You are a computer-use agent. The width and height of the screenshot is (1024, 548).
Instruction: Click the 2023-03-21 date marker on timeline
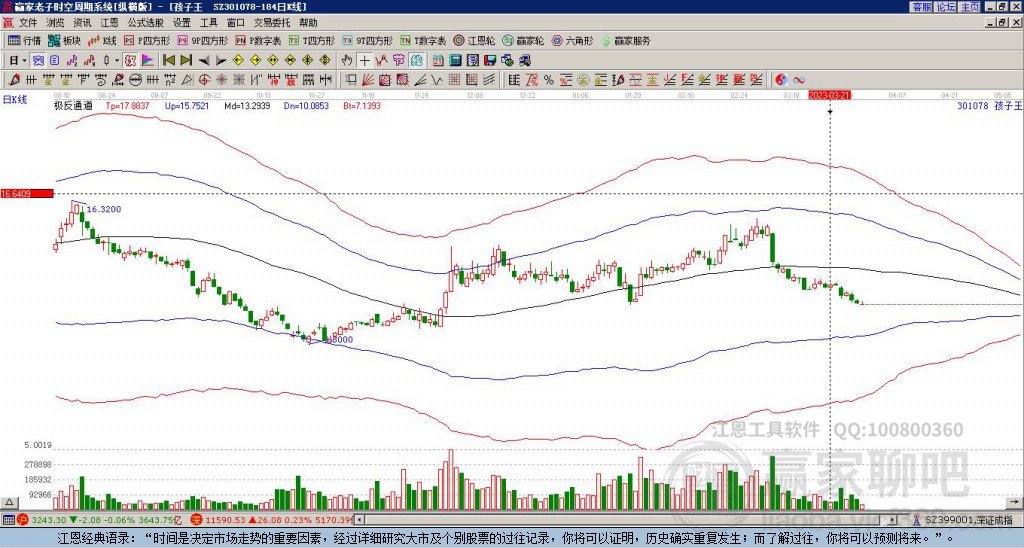tap(829, 95)
